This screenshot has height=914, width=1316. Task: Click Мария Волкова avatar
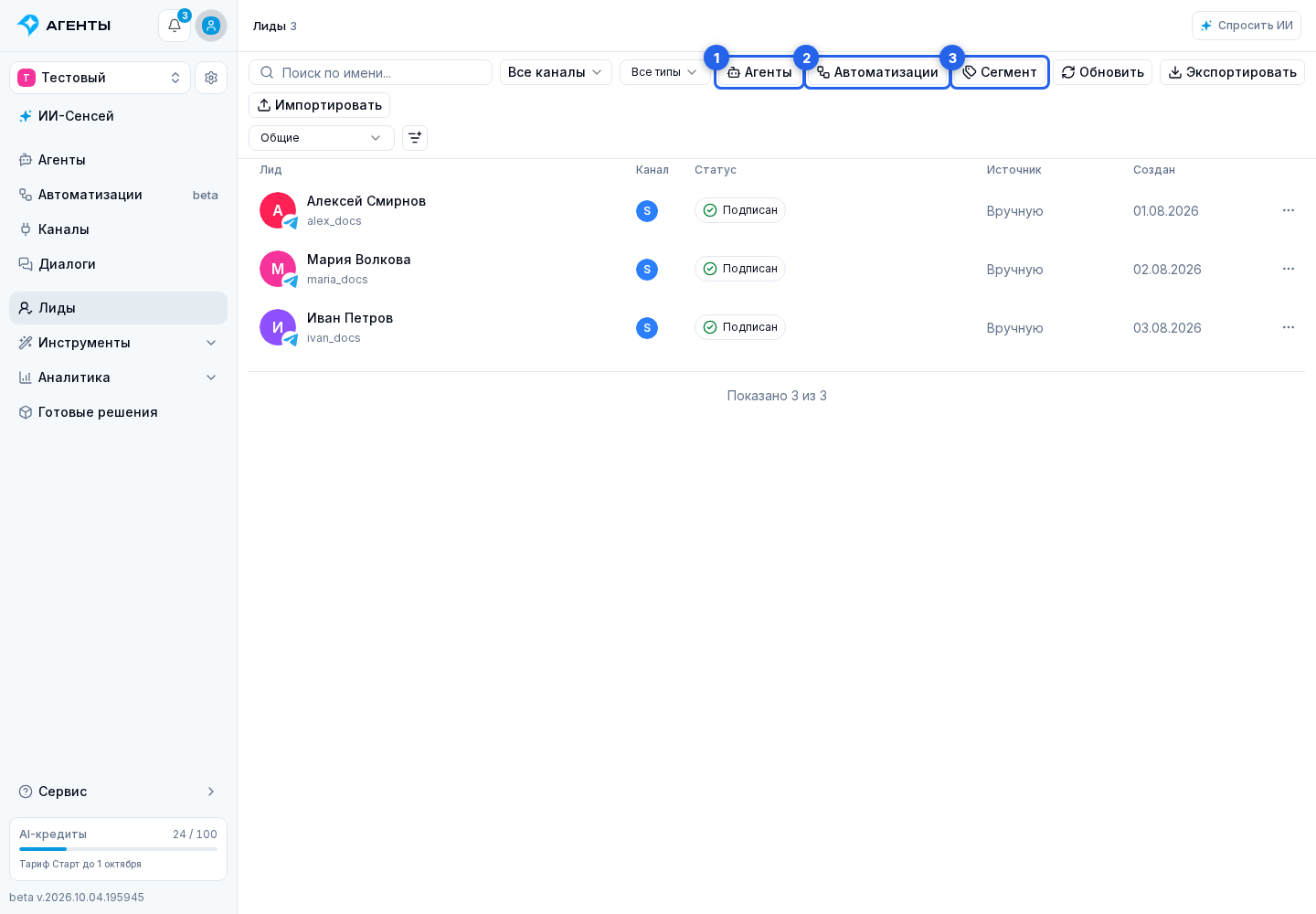coord(278,269)
